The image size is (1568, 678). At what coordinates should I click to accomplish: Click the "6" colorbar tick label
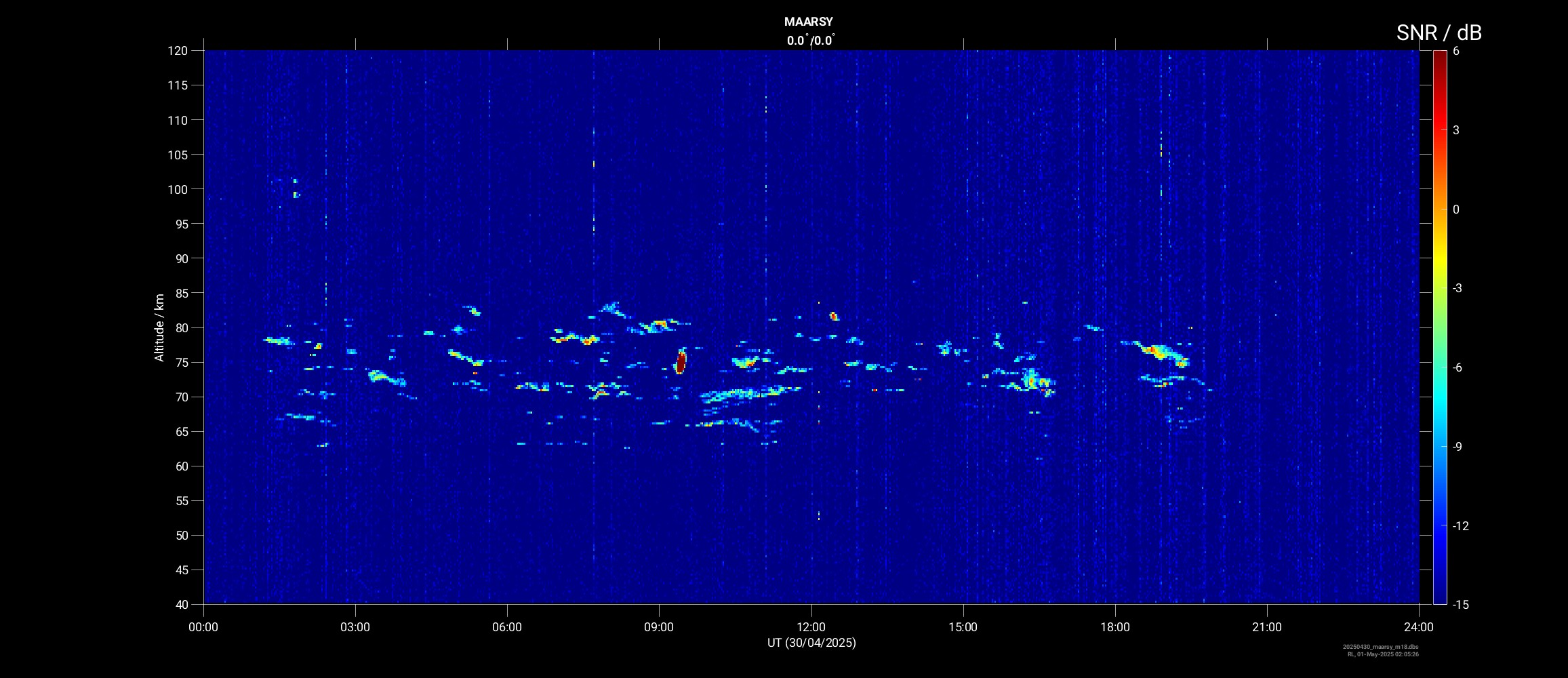click(x=1456, y=51)
